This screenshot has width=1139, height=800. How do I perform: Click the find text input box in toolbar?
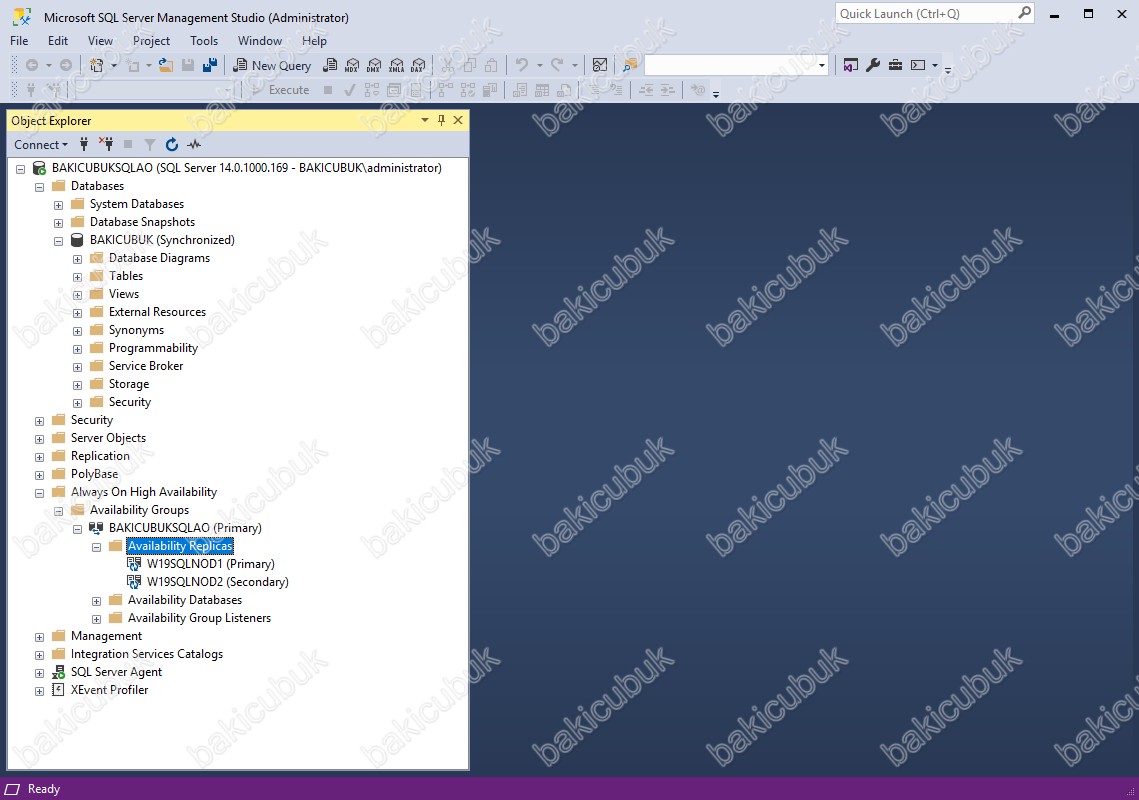730,65
